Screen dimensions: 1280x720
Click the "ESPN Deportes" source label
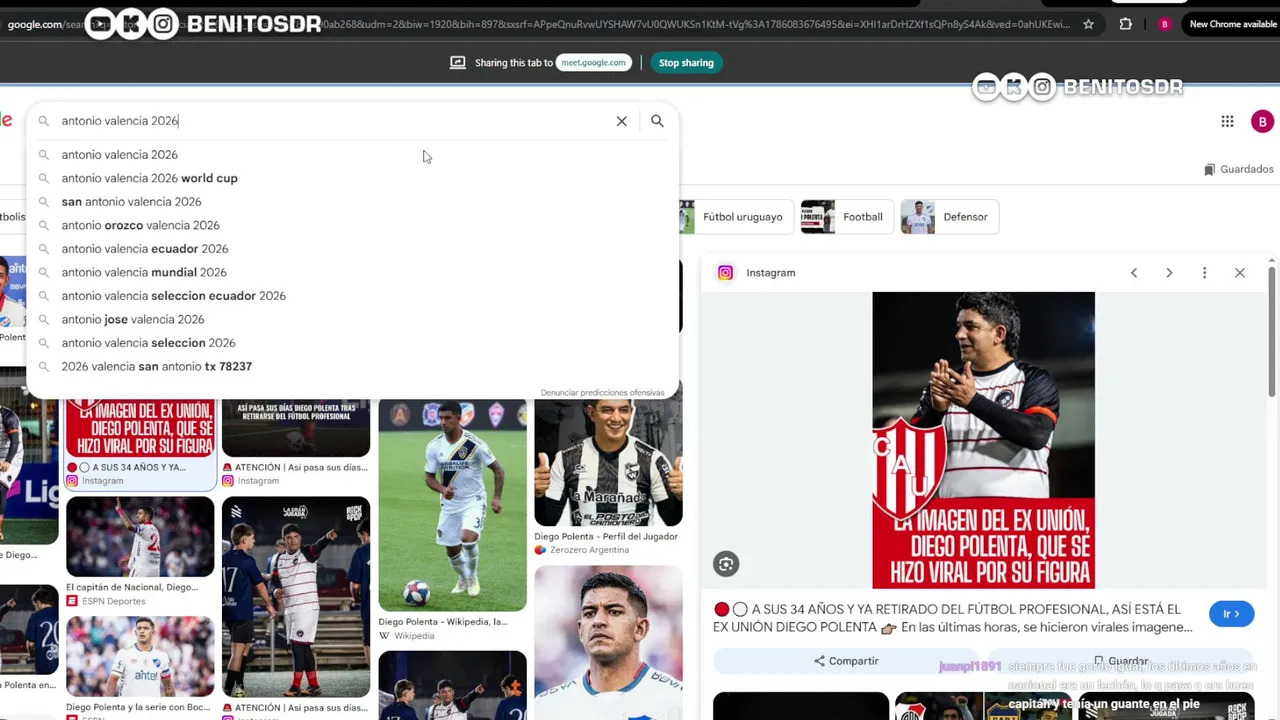click(x=113, y=601)
